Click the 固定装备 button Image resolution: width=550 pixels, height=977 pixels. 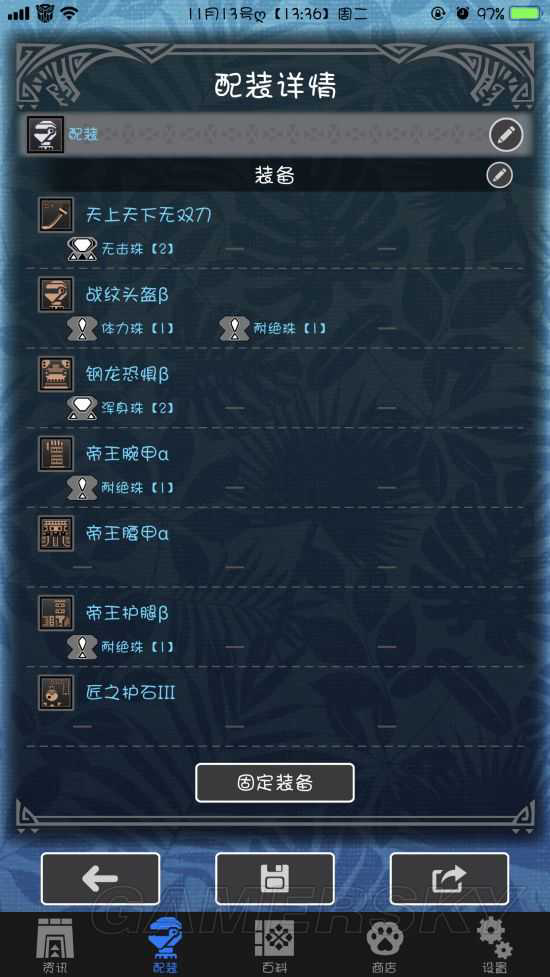click(275, 783)
